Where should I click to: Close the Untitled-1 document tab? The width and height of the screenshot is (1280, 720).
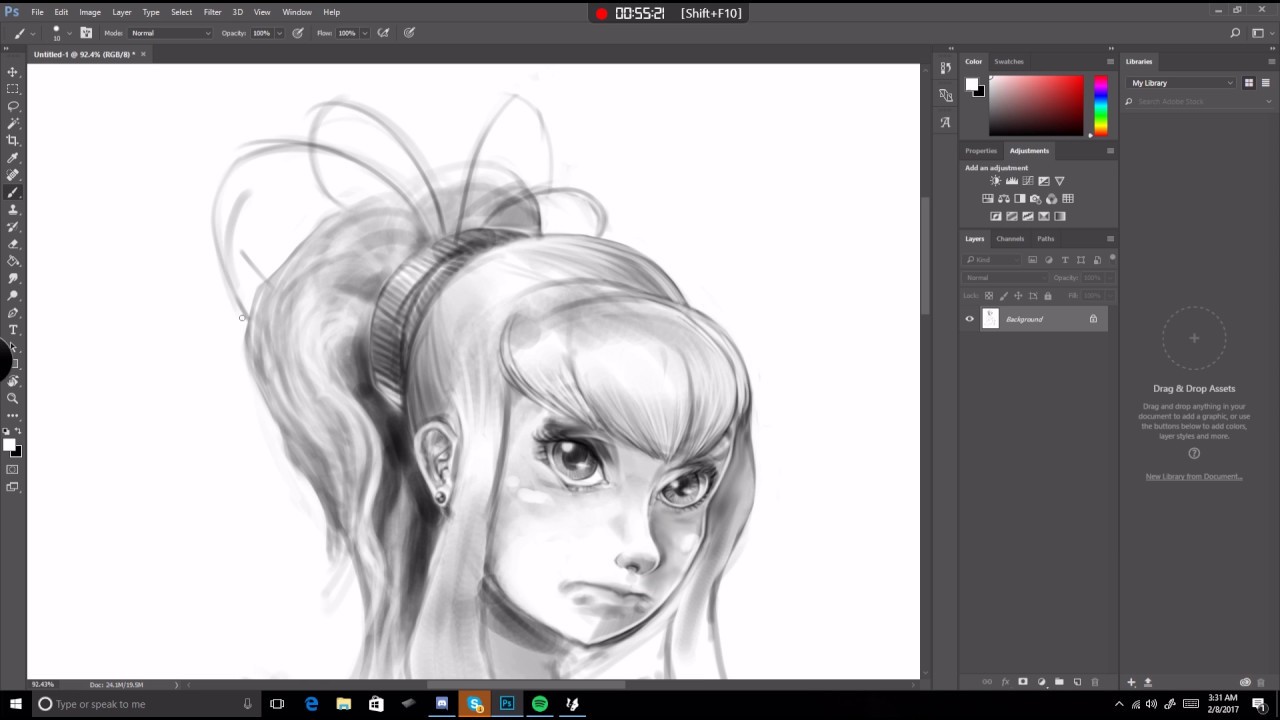click(x=143, y=54)
